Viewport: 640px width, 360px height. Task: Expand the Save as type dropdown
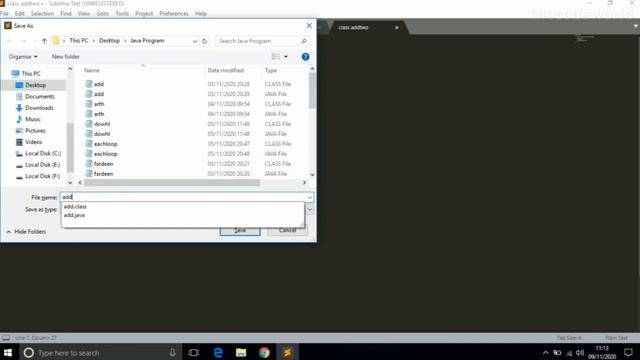pos(310,209)
